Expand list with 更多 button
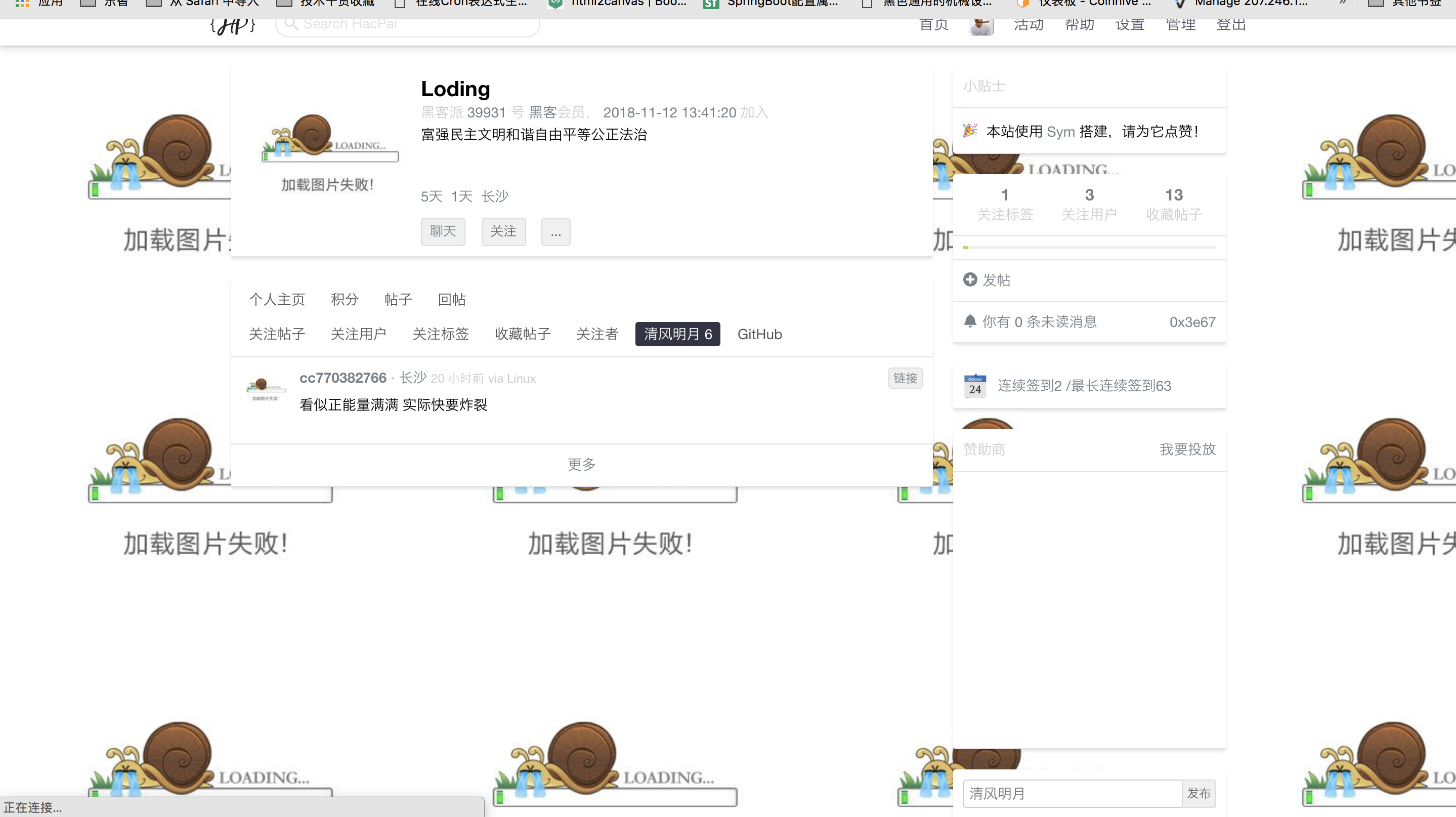This screenshot has height=817, width=1456. [x=581, y=464]
